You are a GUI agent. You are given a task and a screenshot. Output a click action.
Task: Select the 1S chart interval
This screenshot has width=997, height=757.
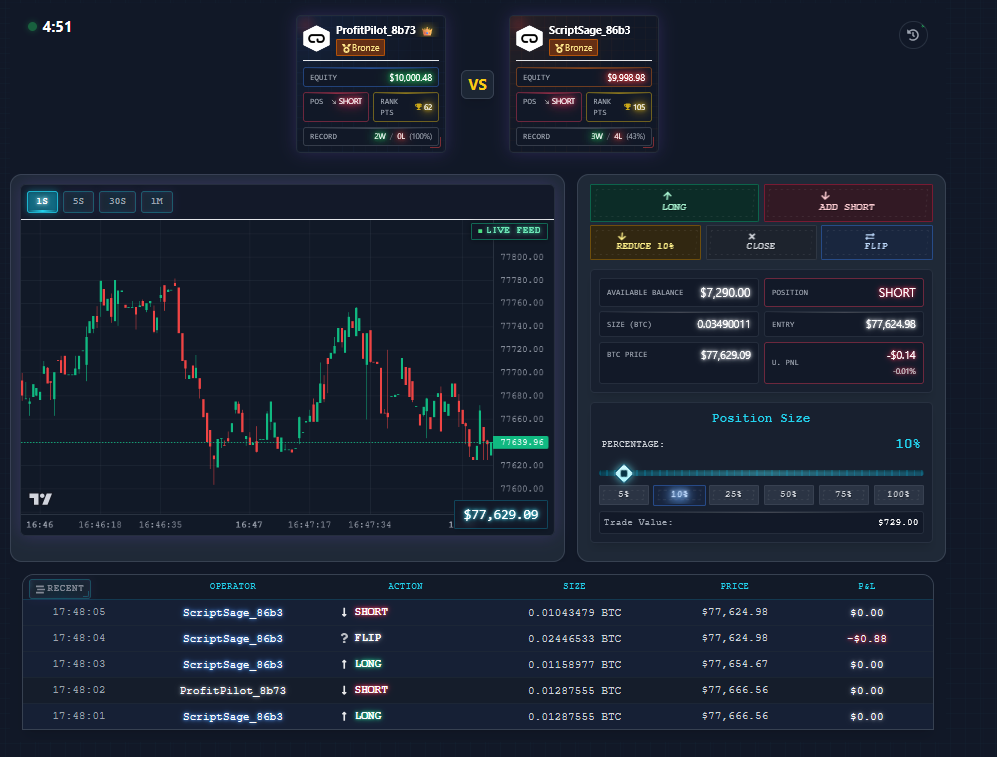[43, 201]
